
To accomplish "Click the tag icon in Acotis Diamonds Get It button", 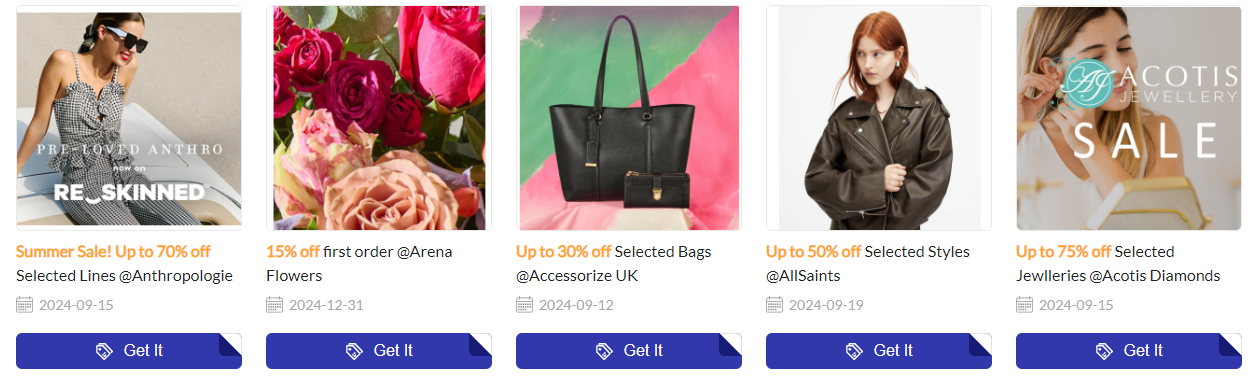I will coord(1104,351).
